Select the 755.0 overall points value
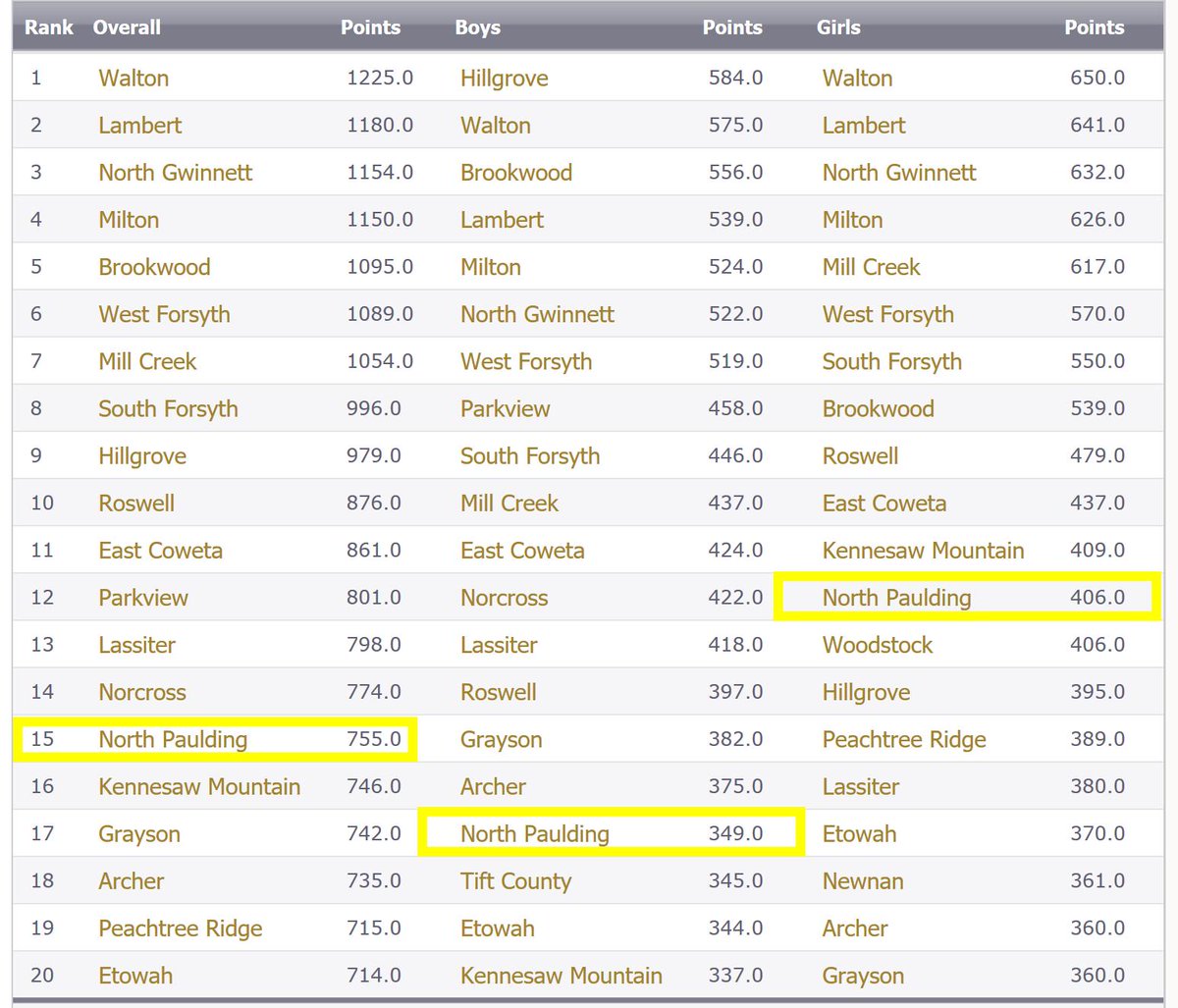The image size is (1178, 1008). 374,738
